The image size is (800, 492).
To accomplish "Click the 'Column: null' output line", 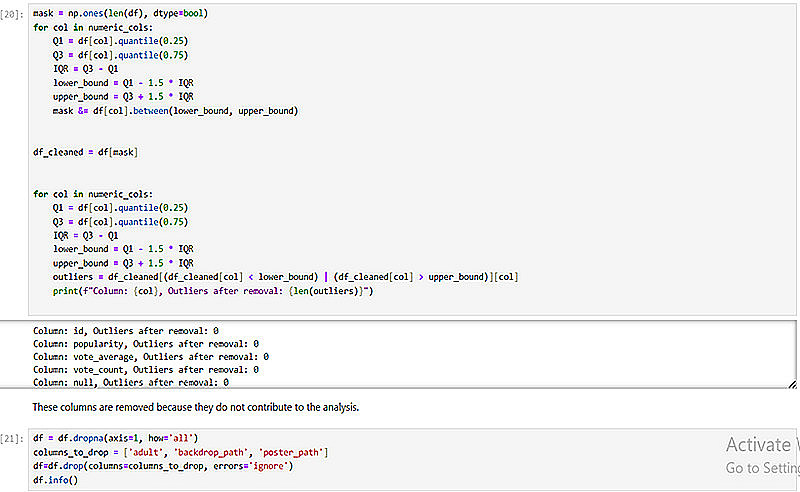I will click(131, 382).
